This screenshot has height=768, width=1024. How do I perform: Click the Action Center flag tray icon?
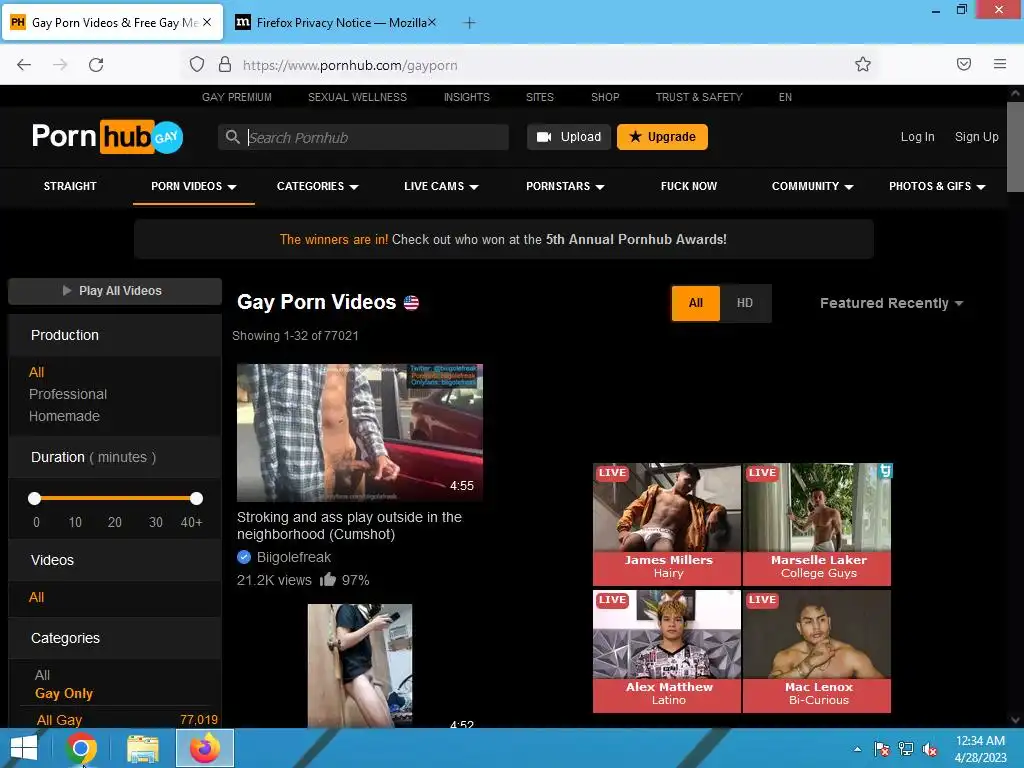[x=882, y=749]
